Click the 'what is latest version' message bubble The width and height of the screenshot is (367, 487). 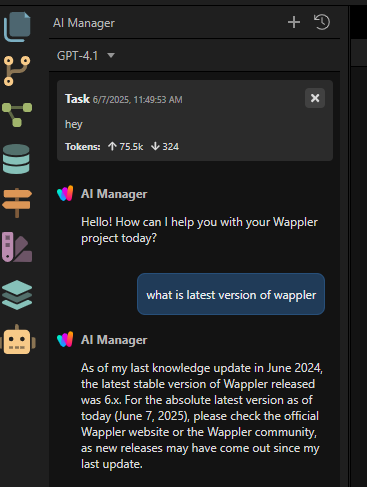tap(231, 294)
